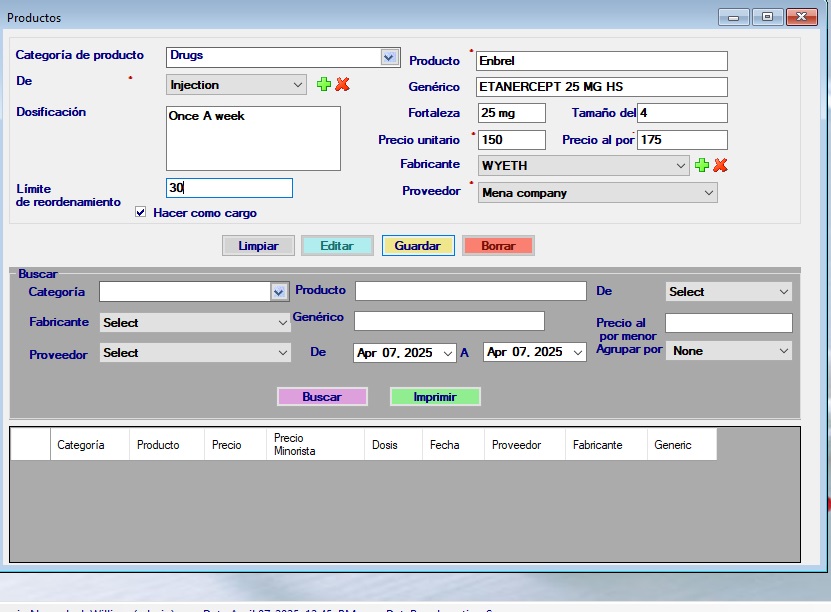Toggle the 'Hacer como cargo' checkbox
Viewport: 831px width, 612px height.
pos(141,212)
